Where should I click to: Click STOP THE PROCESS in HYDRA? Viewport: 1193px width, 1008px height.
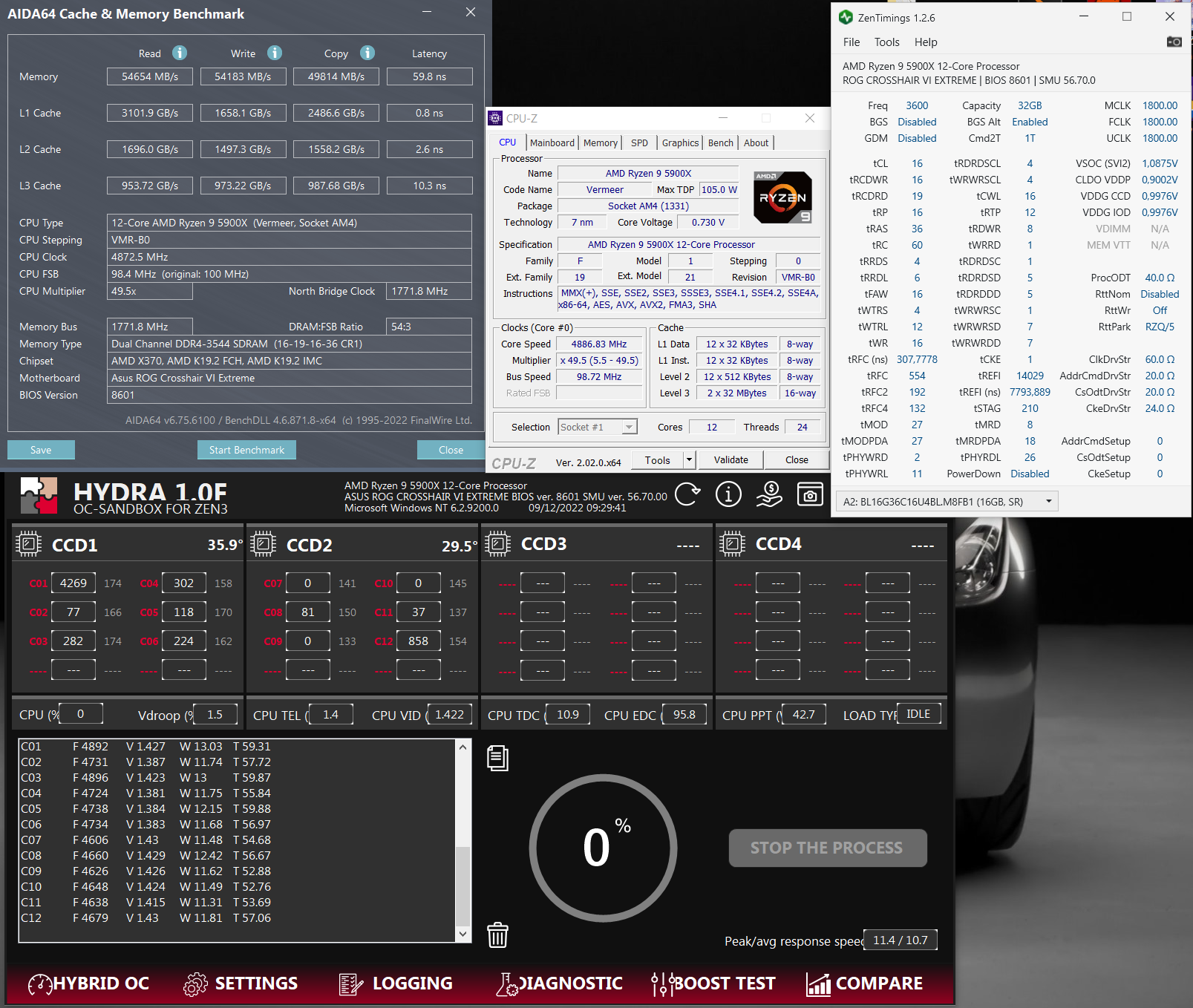click(x=828, y=848)
